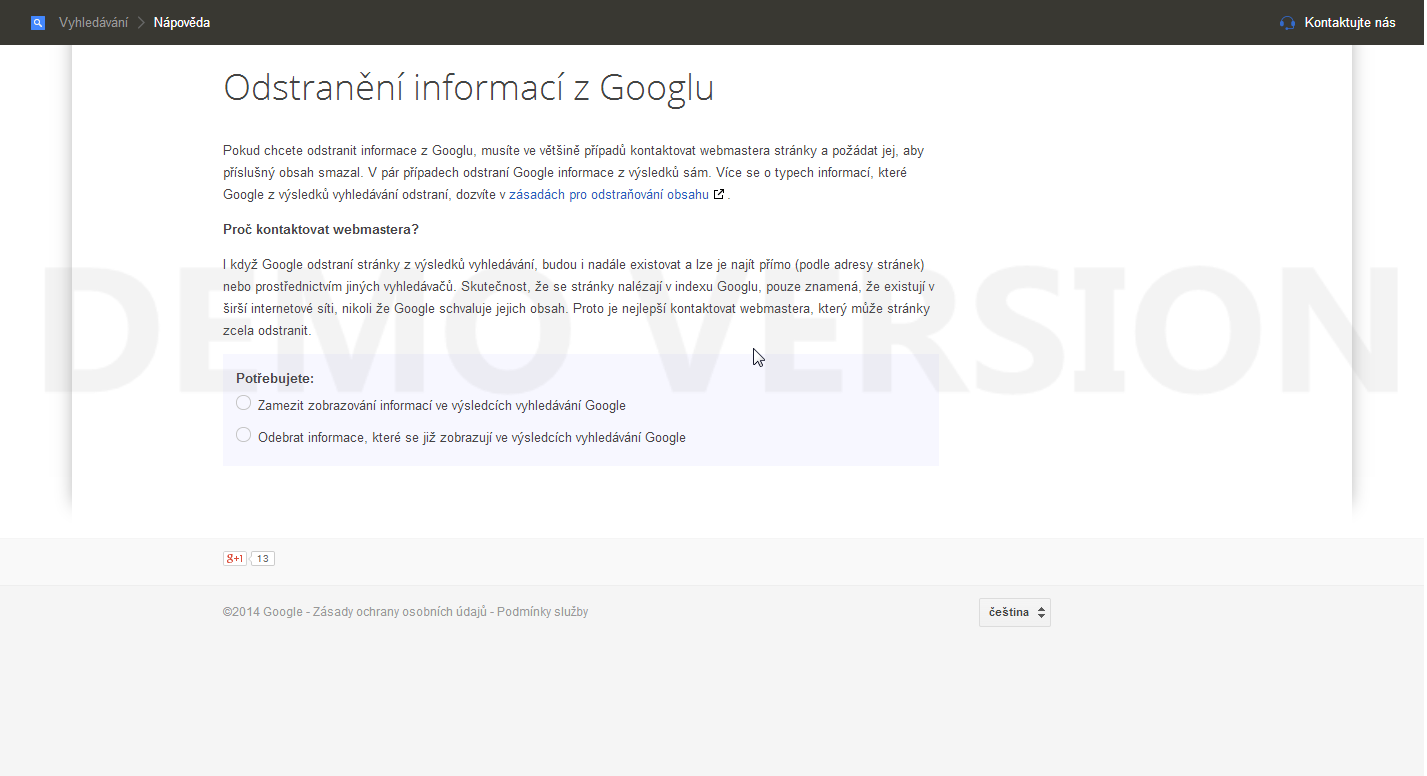Select option Odebrat informace, které se již zobrazují
The width and height of the screenshot is (1427, 776).
point(243,434)
